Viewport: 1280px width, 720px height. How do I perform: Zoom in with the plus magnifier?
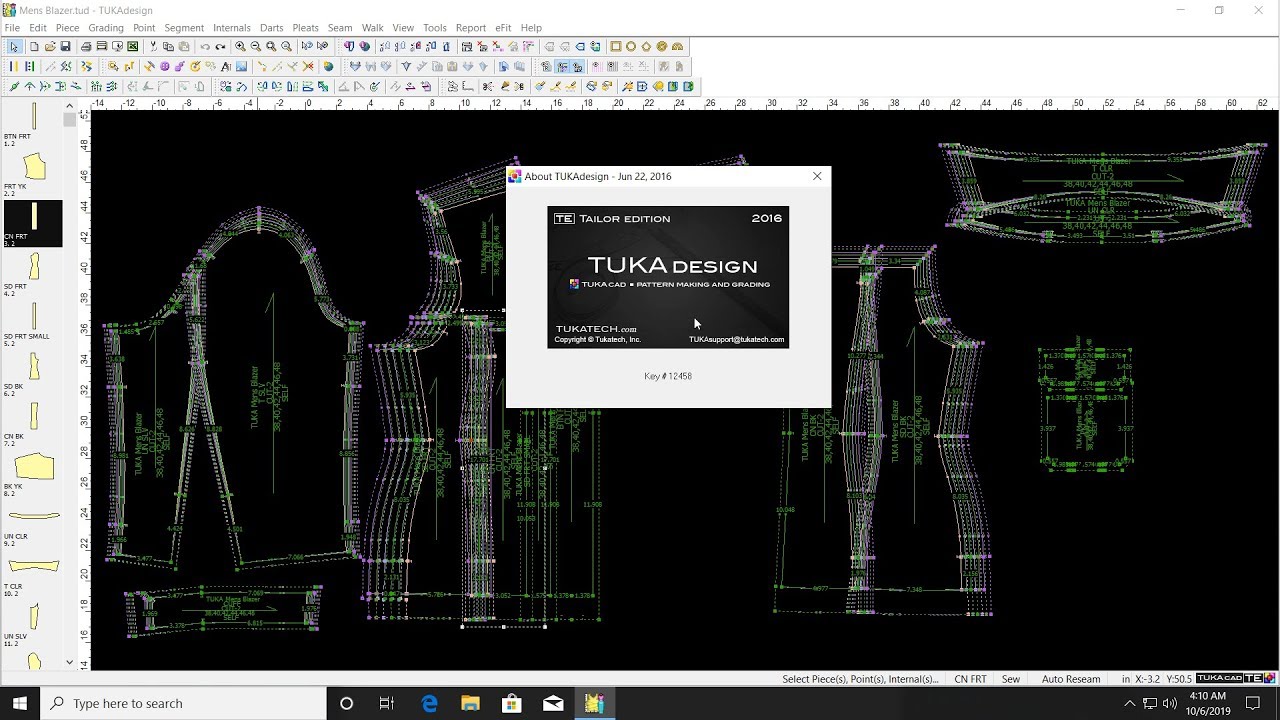[x=240, y=46]
